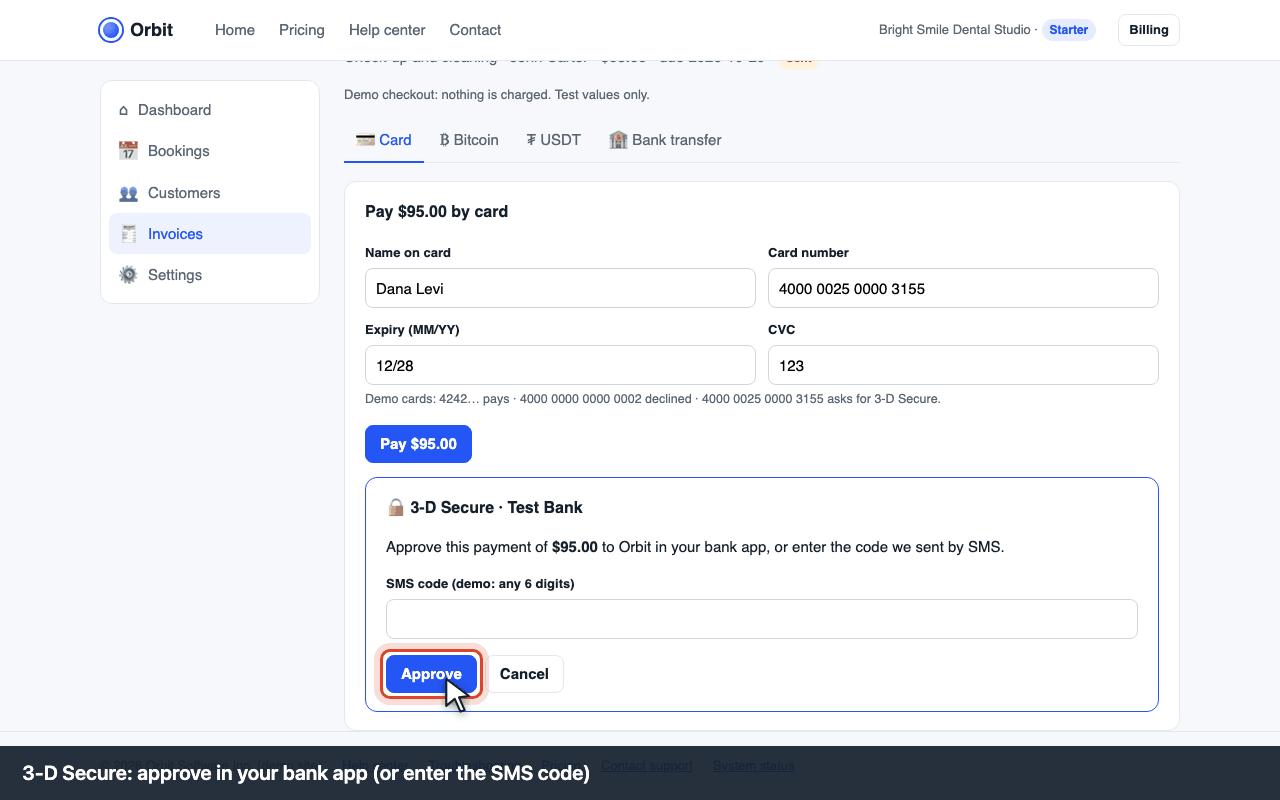The height and width of the screenshot is (800, 1280).
Task: Click the demo cards hint text
Action: pyautogui.click(x=653, y=399)
